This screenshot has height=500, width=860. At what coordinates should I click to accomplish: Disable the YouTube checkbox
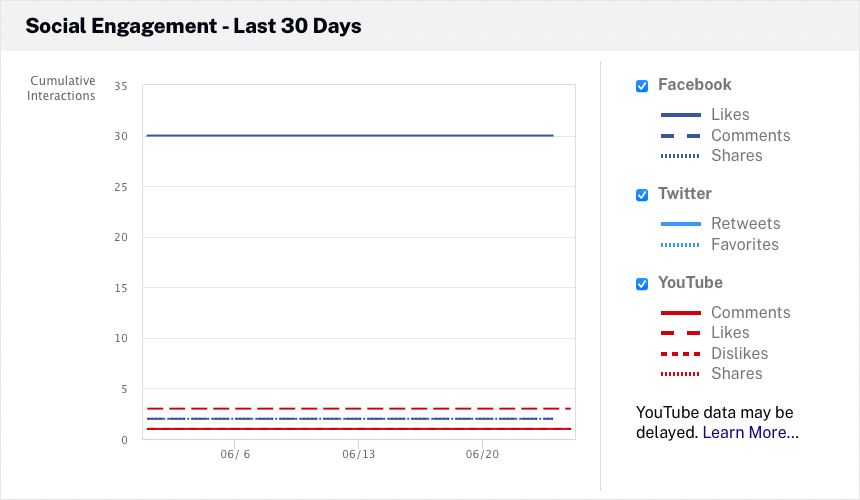pos(642,284)
